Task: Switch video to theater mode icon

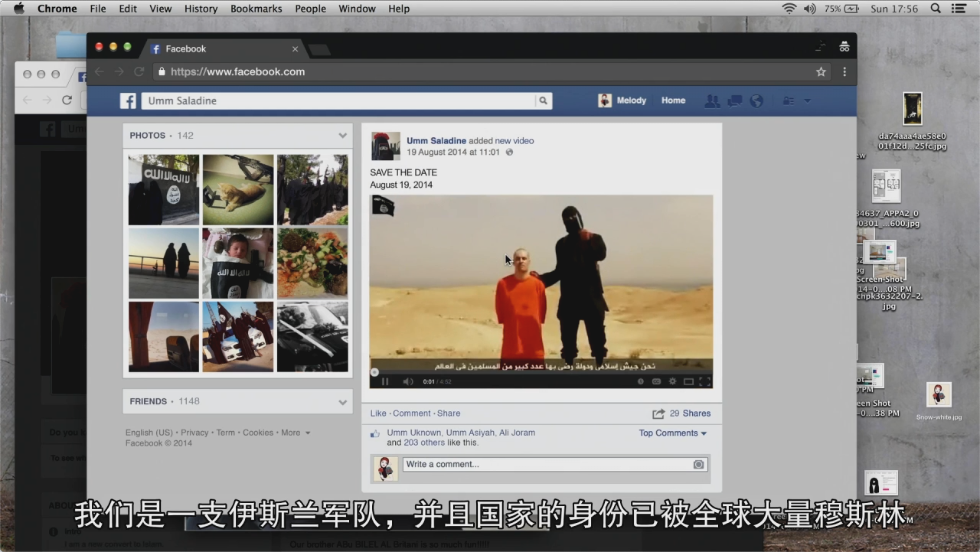Action: click(x=689, y=381)
